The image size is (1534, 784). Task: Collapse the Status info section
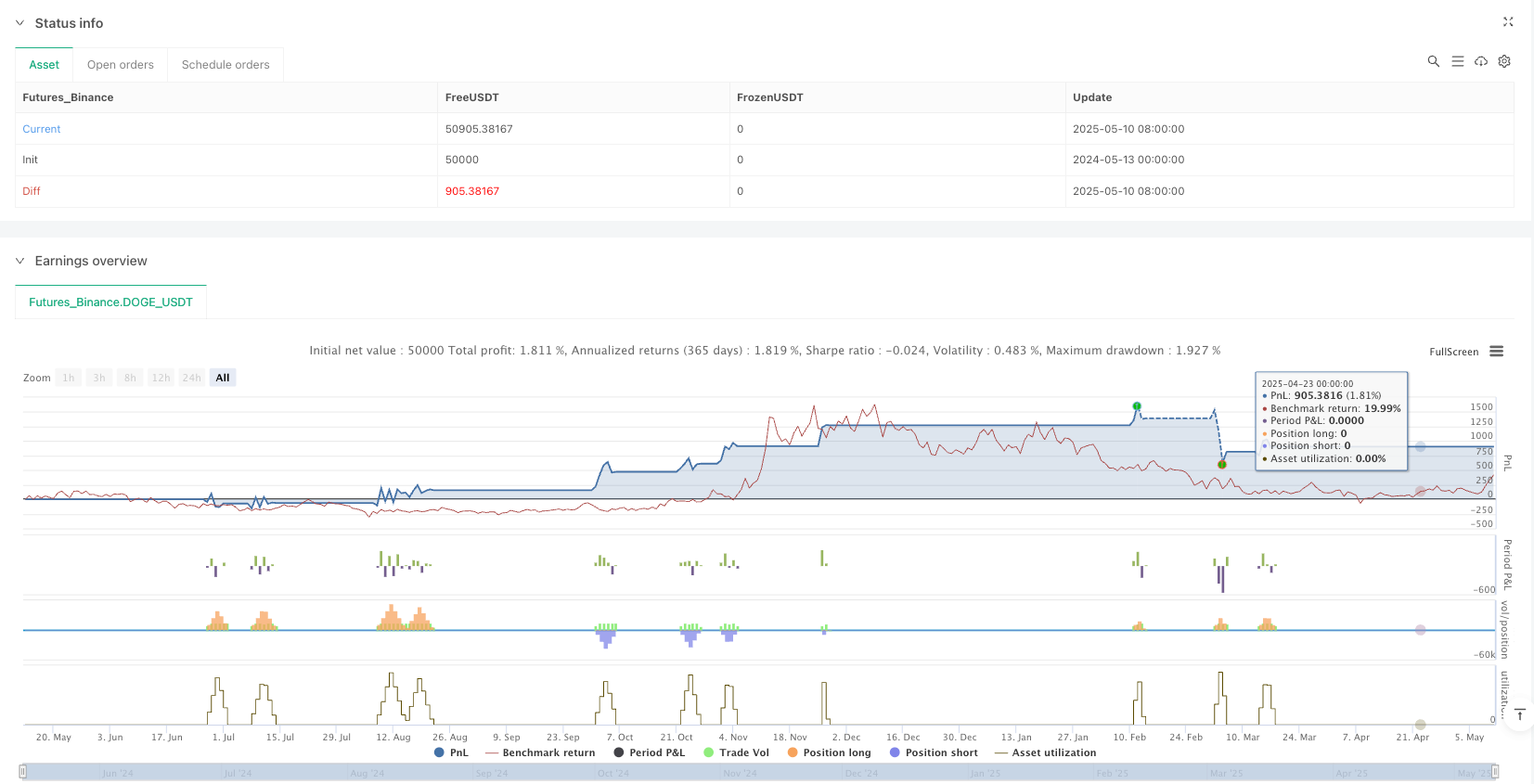pyautogui.click(x=19, y=23)
